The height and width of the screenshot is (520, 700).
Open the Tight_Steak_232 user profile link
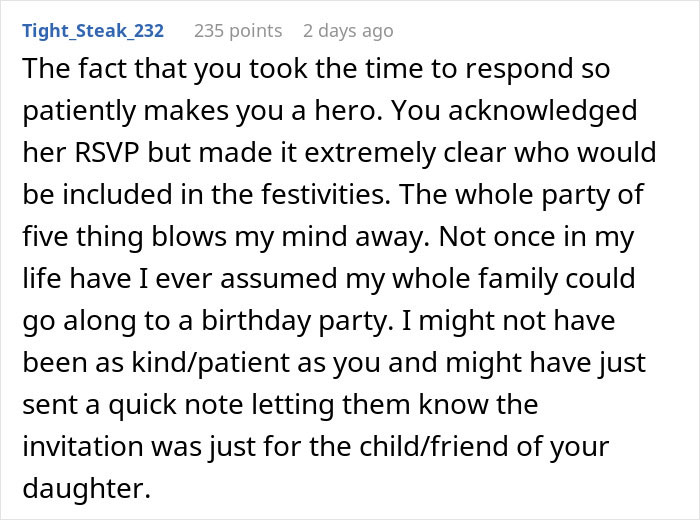pos(93,31)
